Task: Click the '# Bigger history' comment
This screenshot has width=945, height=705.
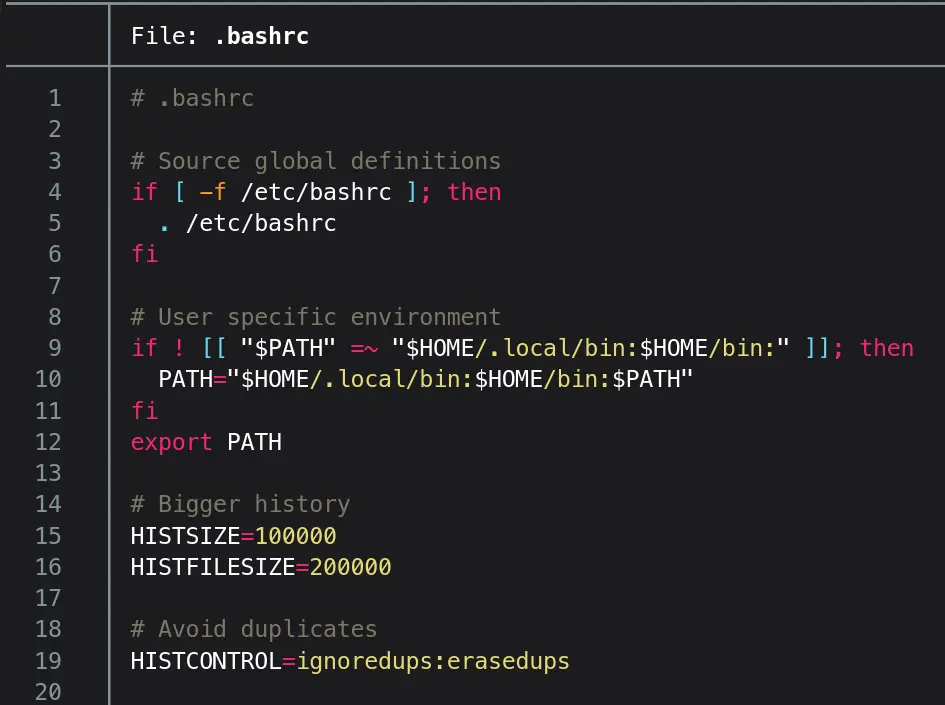Action: point(240,504)
